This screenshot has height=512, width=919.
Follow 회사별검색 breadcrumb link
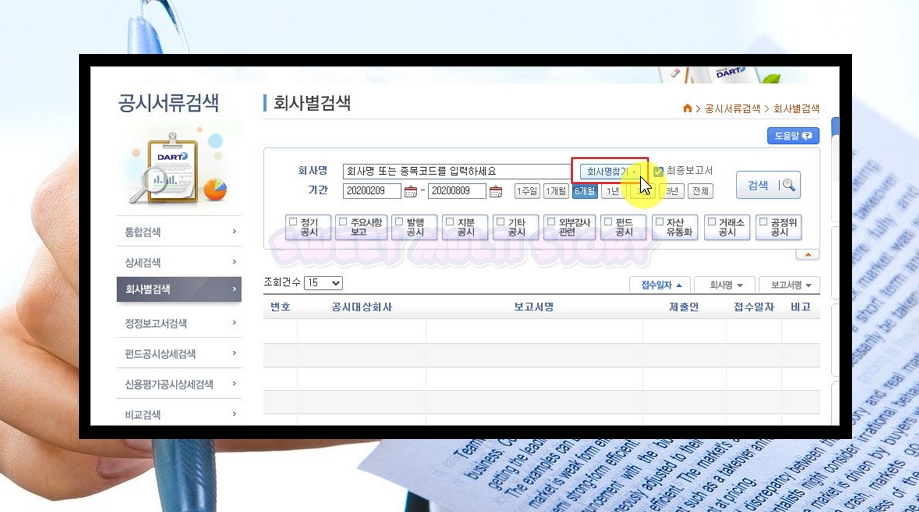pos(796,108)
